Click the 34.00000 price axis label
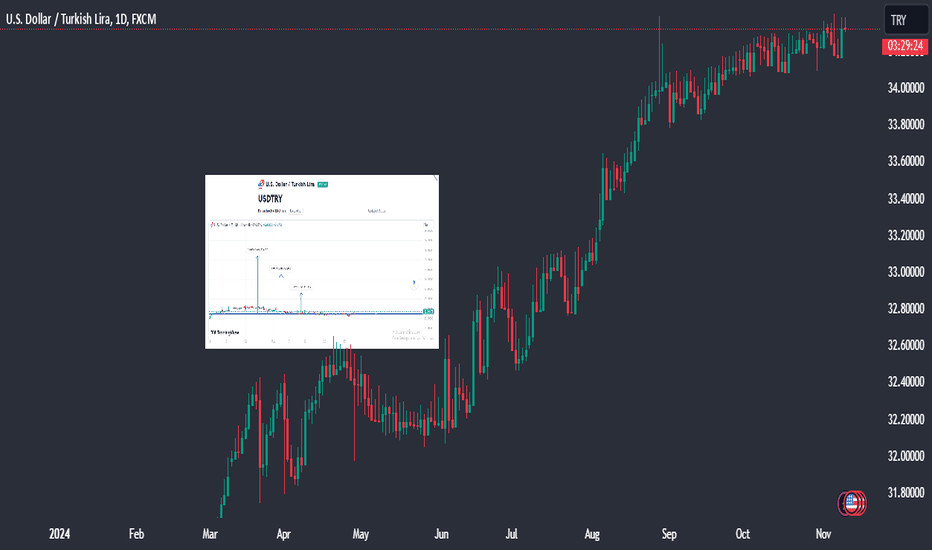Image resolution: width=932 pixels, height=550 pixels. [x=904, y=88]
